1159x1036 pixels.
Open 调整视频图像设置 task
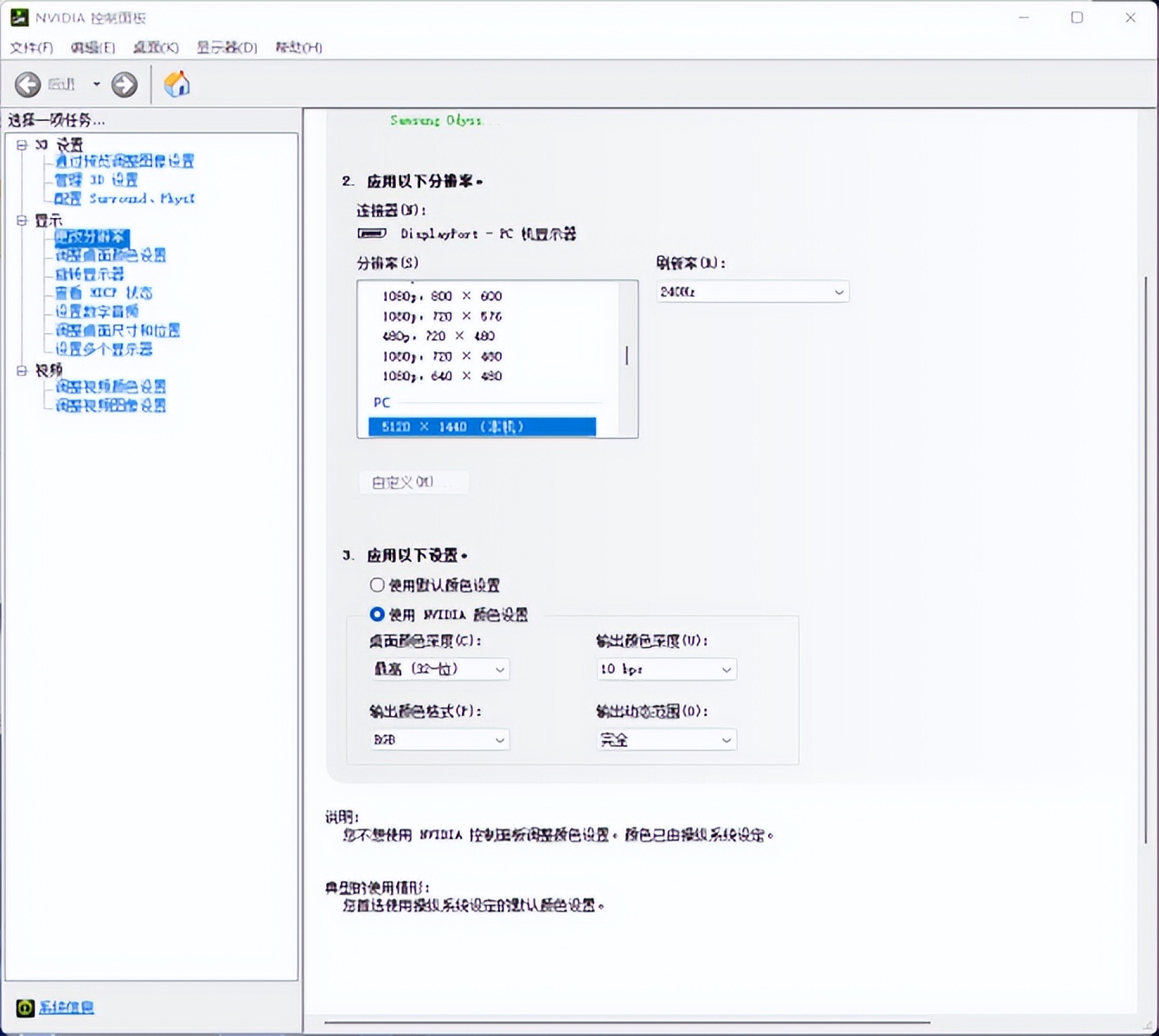pyautogui.click(x=111, y=406)
